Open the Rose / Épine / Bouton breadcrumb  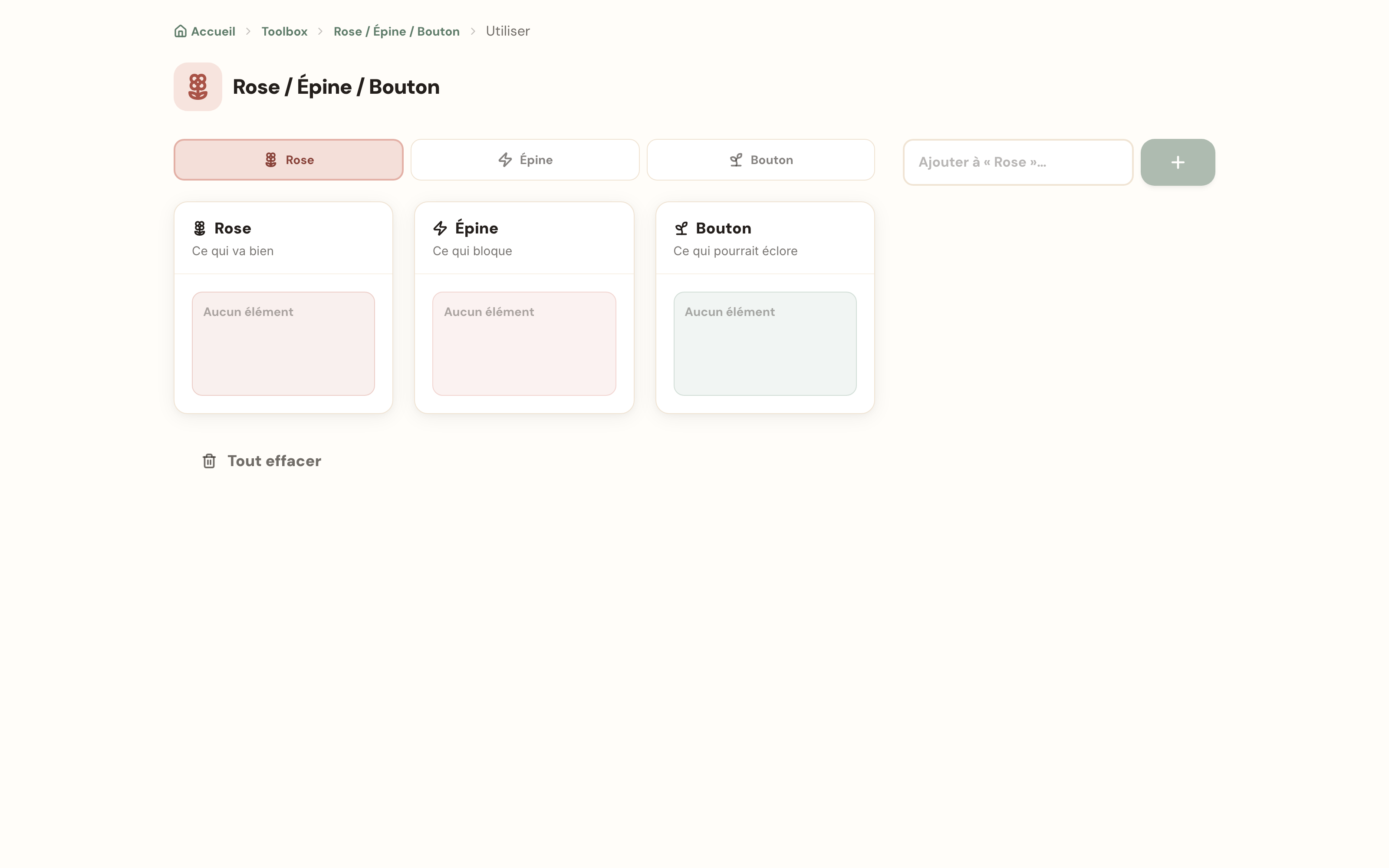click(397, 31)
